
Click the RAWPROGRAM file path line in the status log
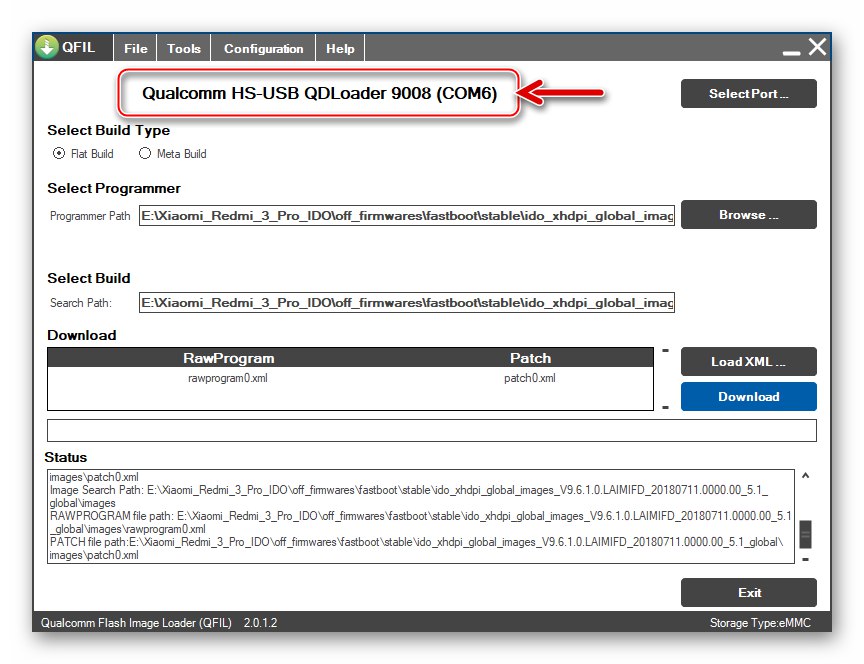coord(420,522)
